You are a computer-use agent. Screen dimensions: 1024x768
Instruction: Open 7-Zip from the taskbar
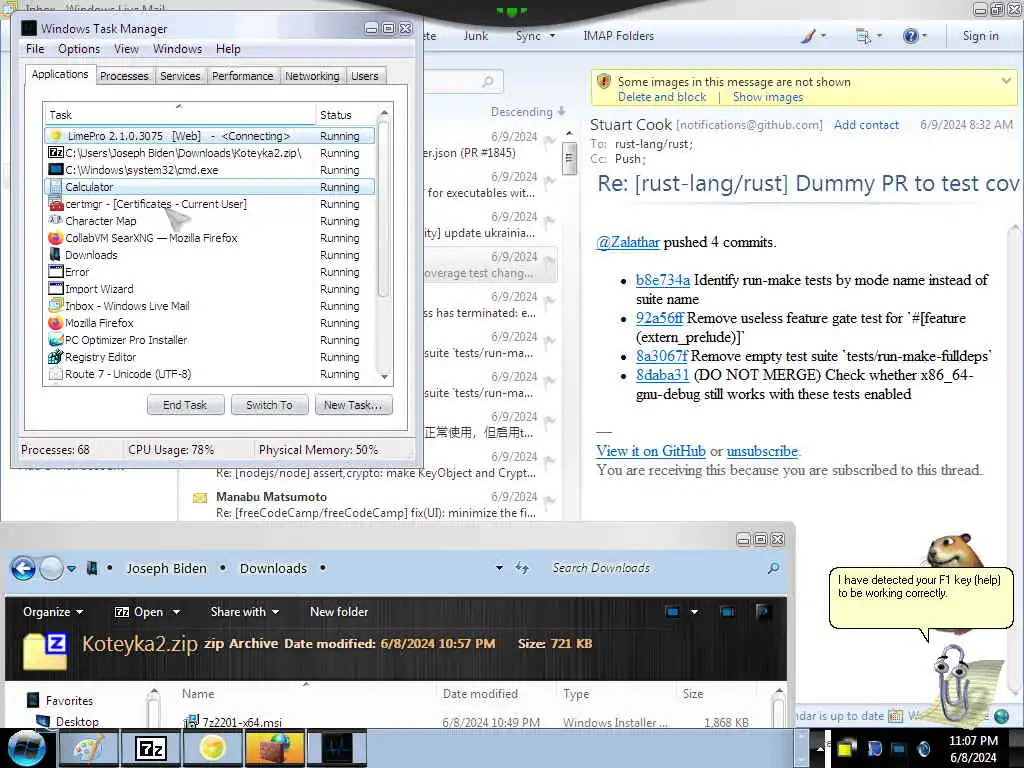coord(150,749)
